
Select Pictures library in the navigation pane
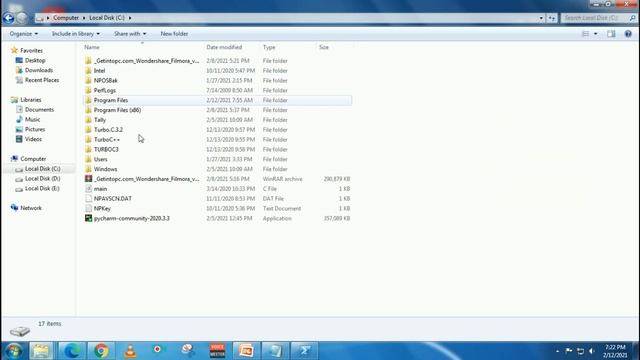(x=35, y=129)
